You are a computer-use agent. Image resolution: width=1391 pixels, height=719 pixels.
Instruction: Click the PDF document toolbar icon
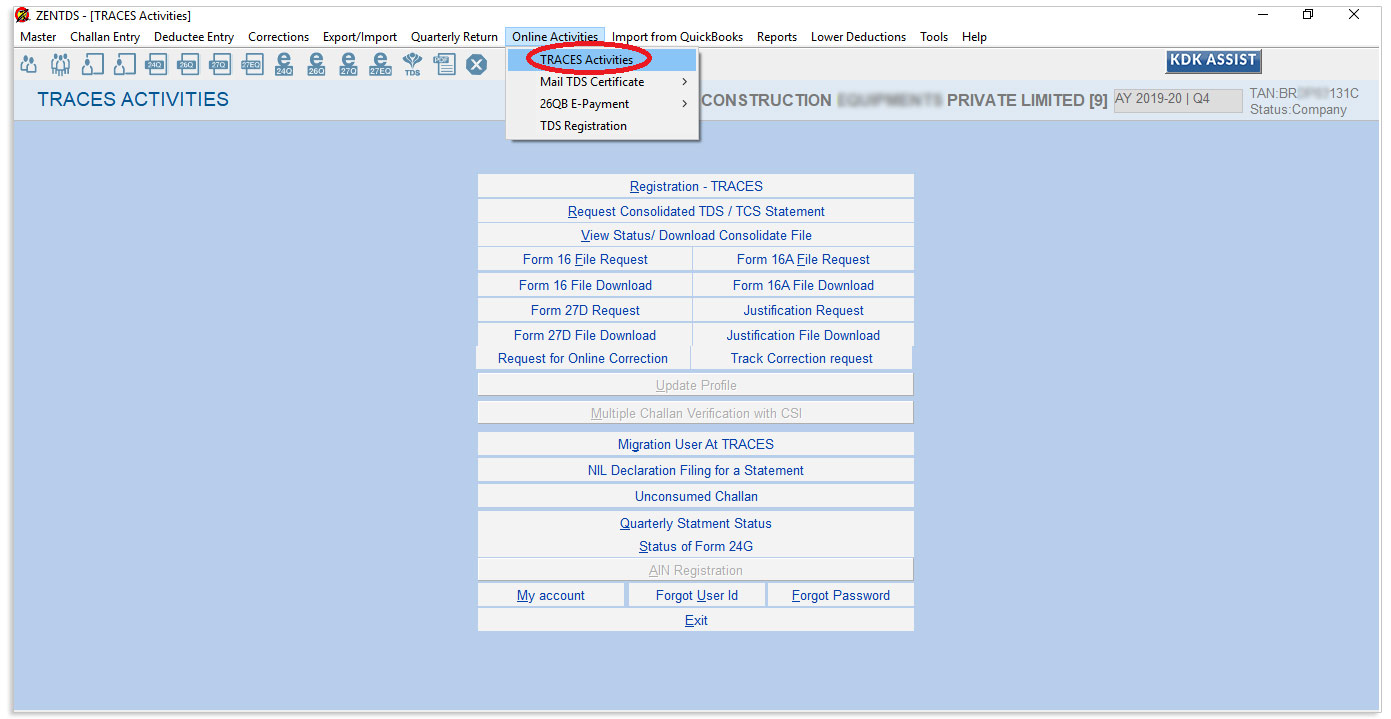click(444, 65)
